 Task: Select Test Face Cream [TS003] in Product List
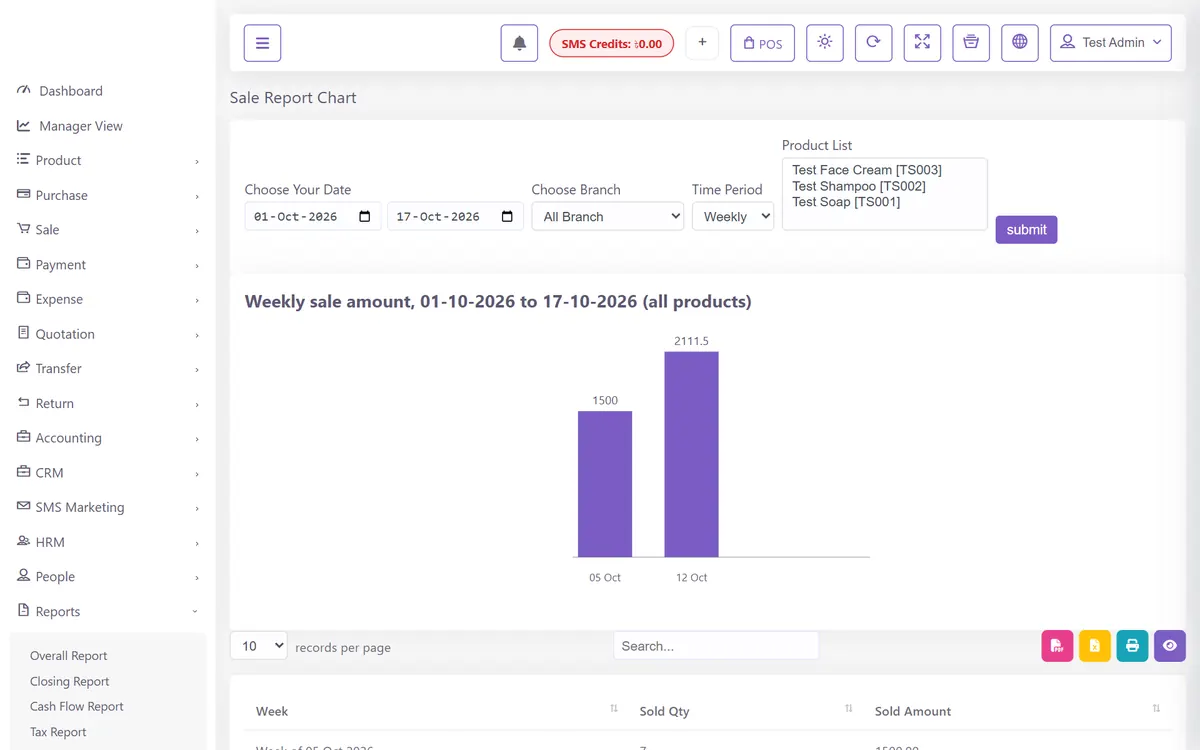click(x=867, y=170)
